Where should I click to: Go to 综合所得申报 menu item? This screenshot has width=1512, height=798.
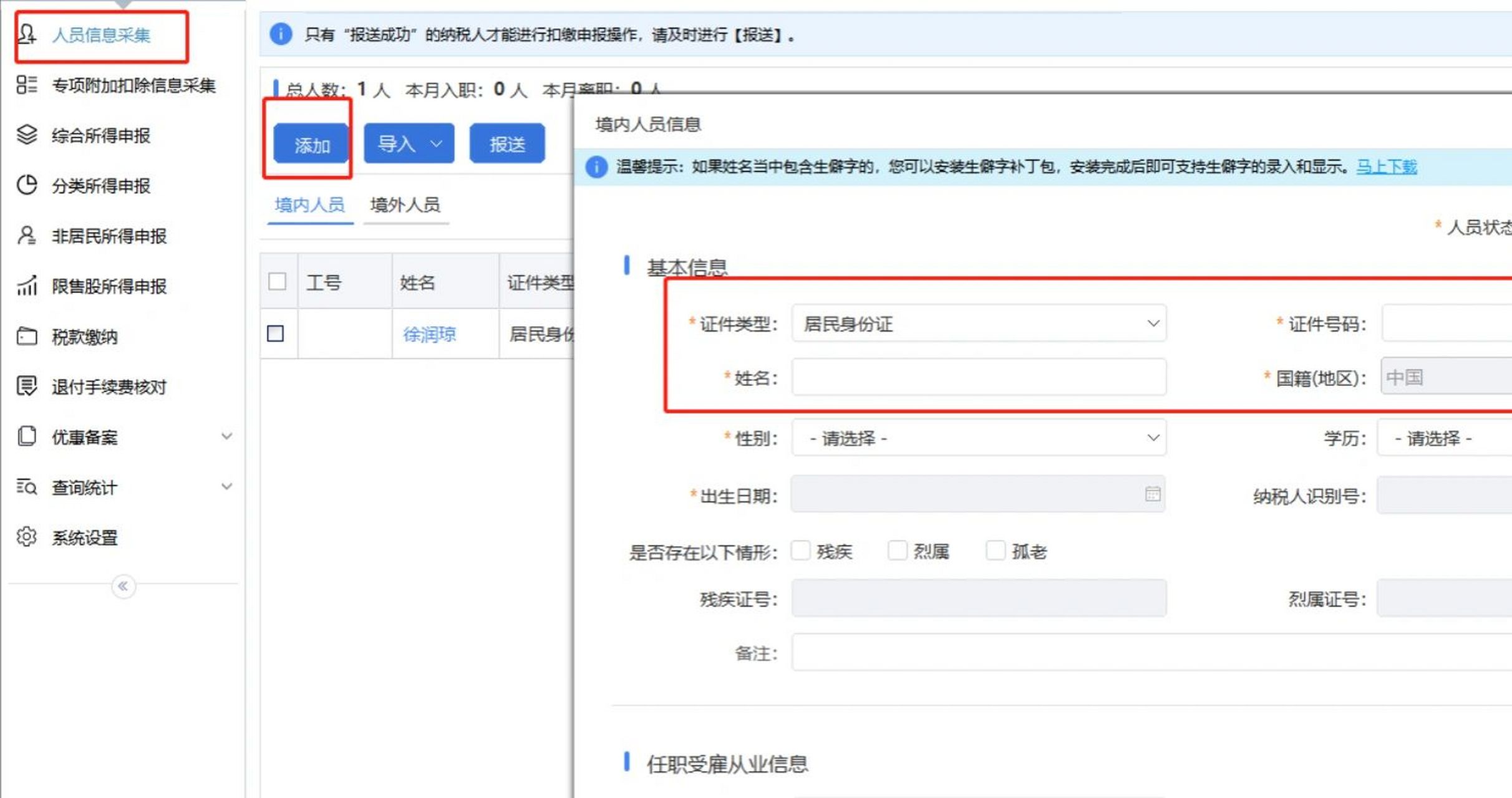coord(101,135)
